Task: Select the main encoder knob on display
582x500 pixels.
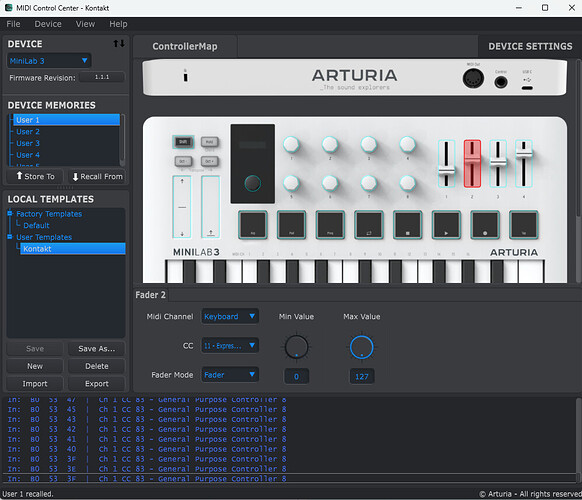Action: (252, 183)
